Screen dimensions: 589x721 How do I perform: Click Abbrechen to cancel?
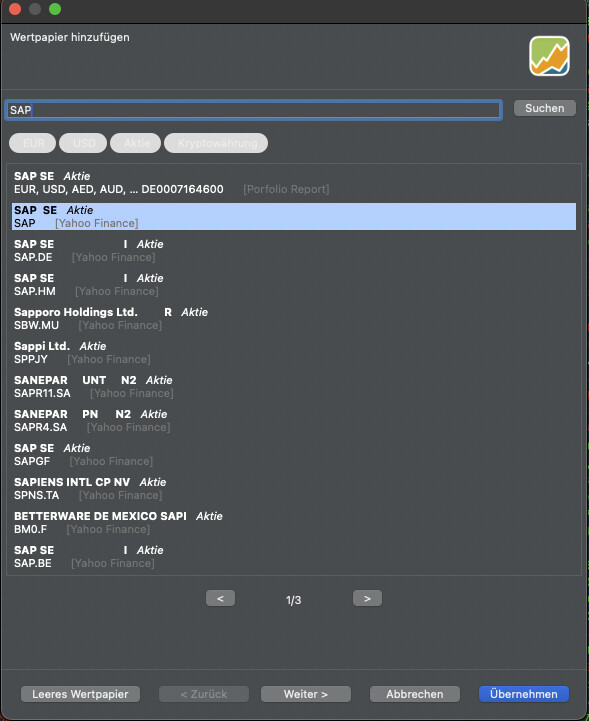point(415,694)
